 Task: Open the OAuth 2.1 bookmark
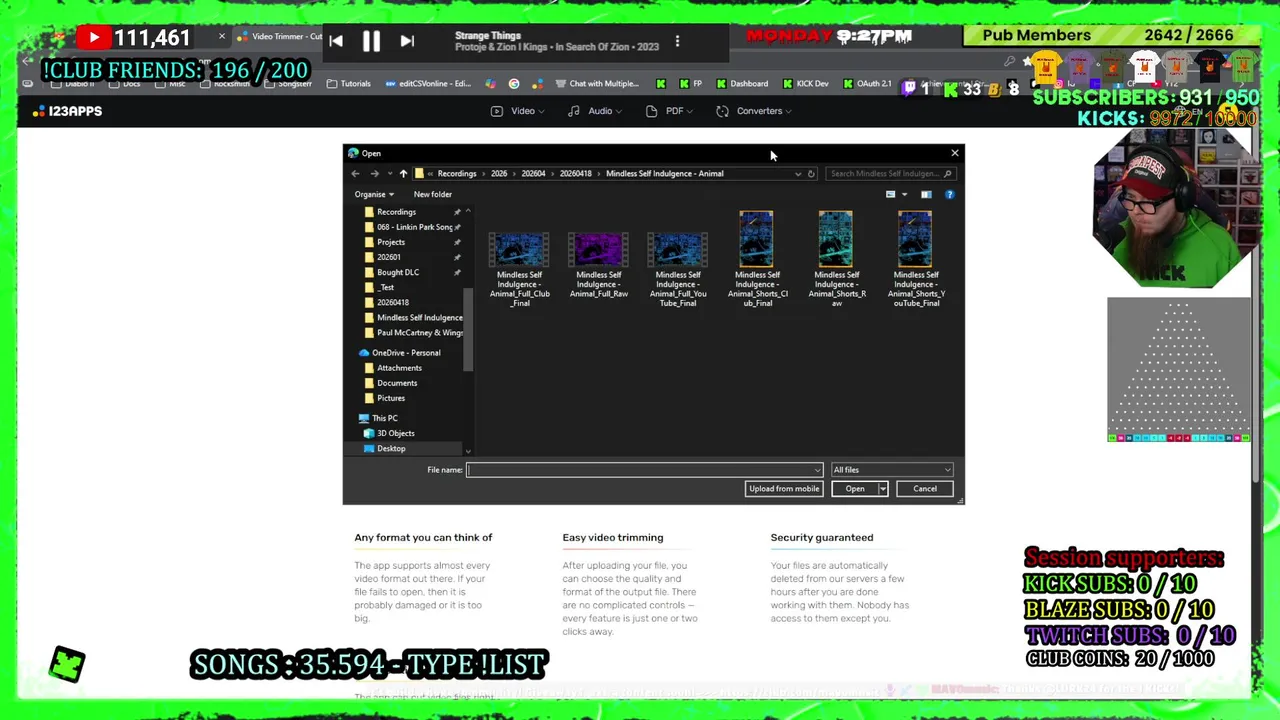[x=868, y=84]
